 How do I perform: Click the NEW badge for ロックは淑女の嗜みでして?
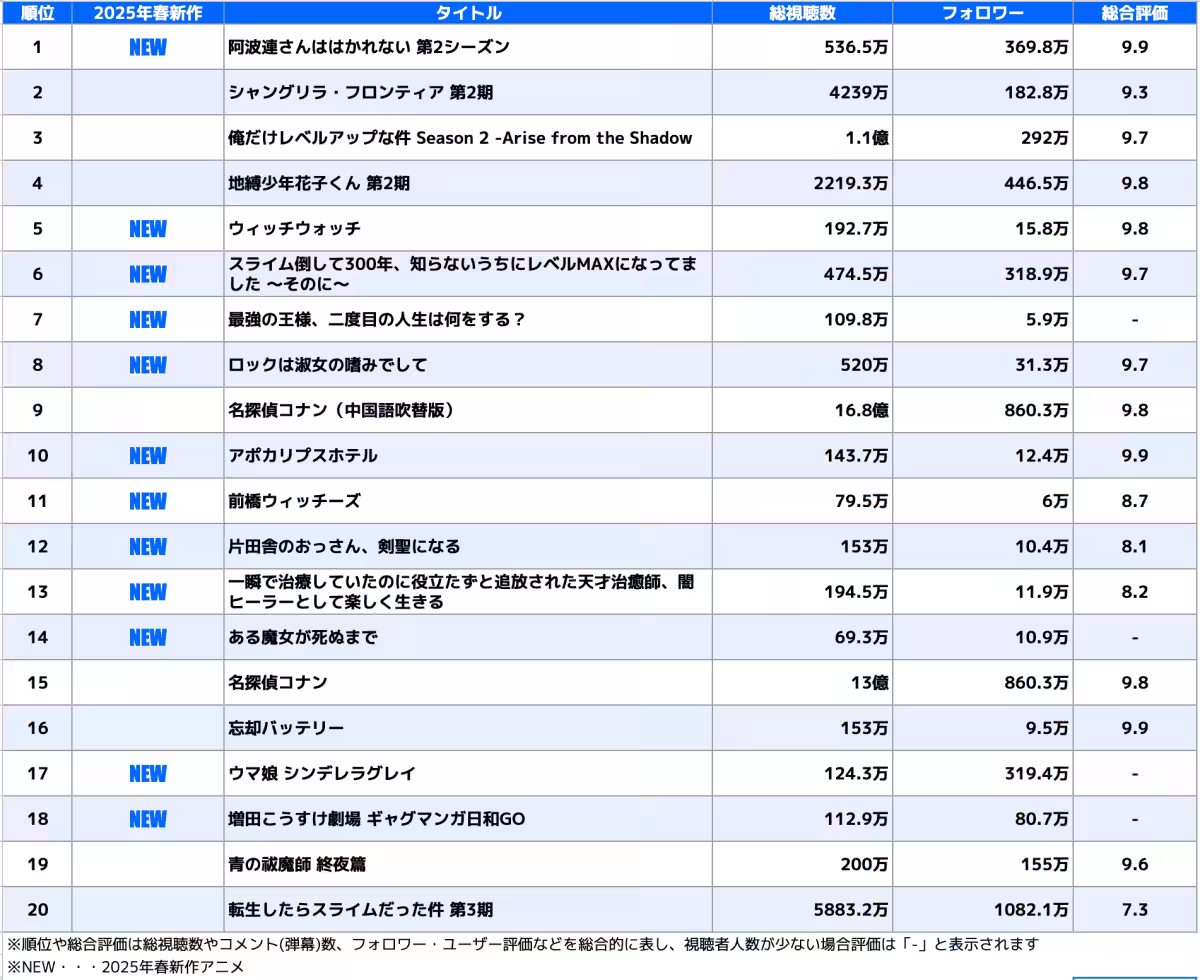click(x=147, y=365)
